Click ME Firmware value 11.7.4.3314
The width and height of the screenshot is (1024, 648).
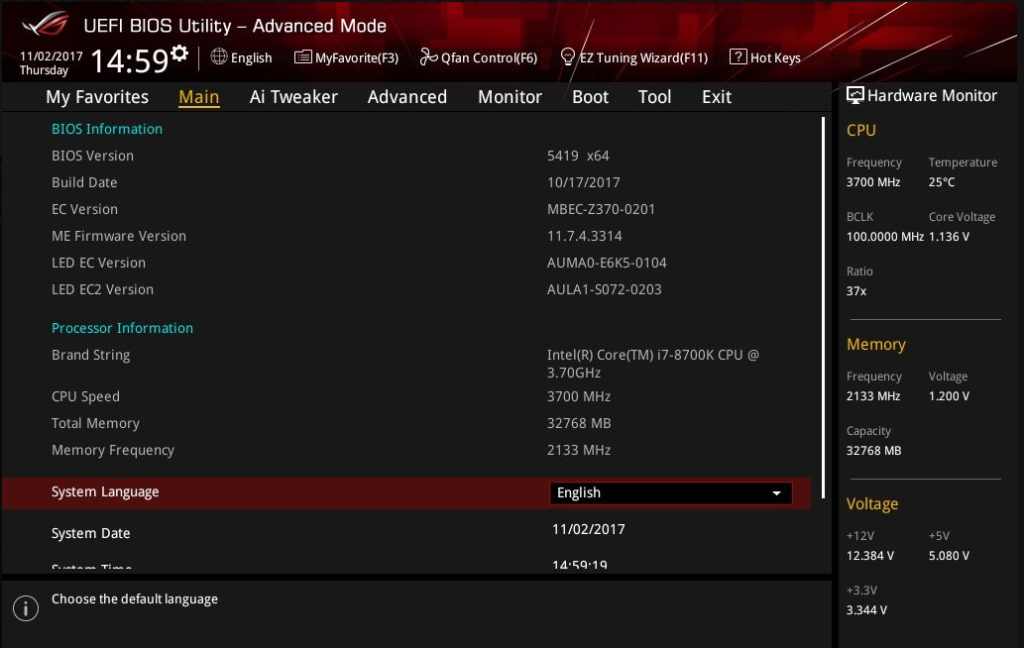tap(584, 236)
